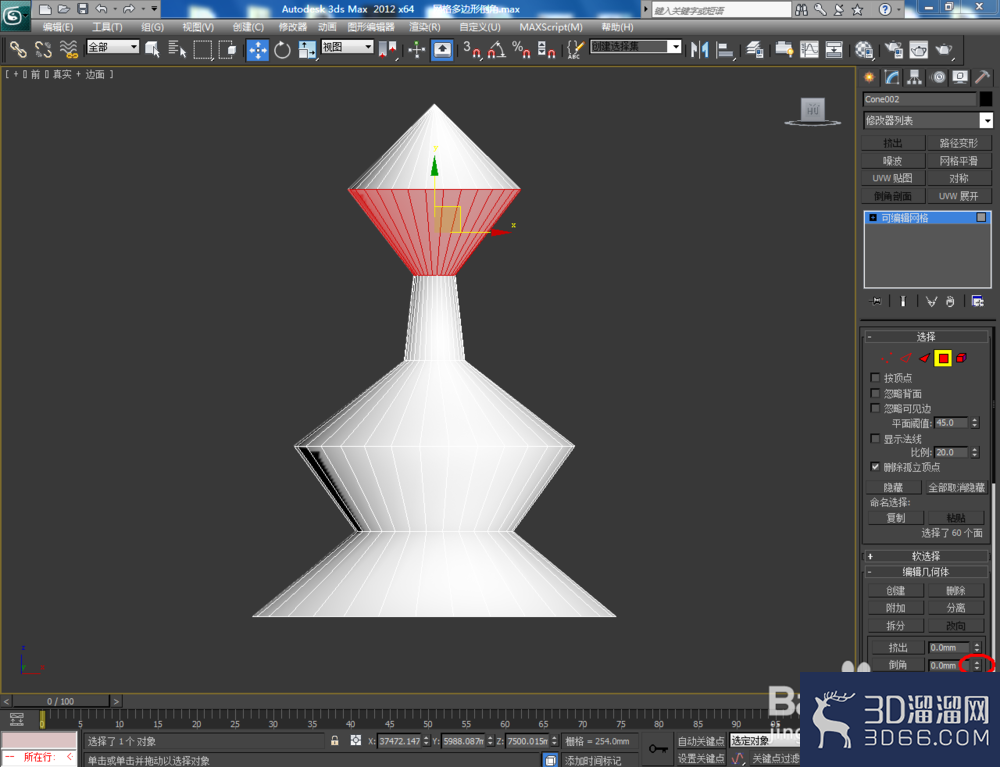1000x767 pixels.
Task: Open Curve Editor icon
Action: pos(809,50)
